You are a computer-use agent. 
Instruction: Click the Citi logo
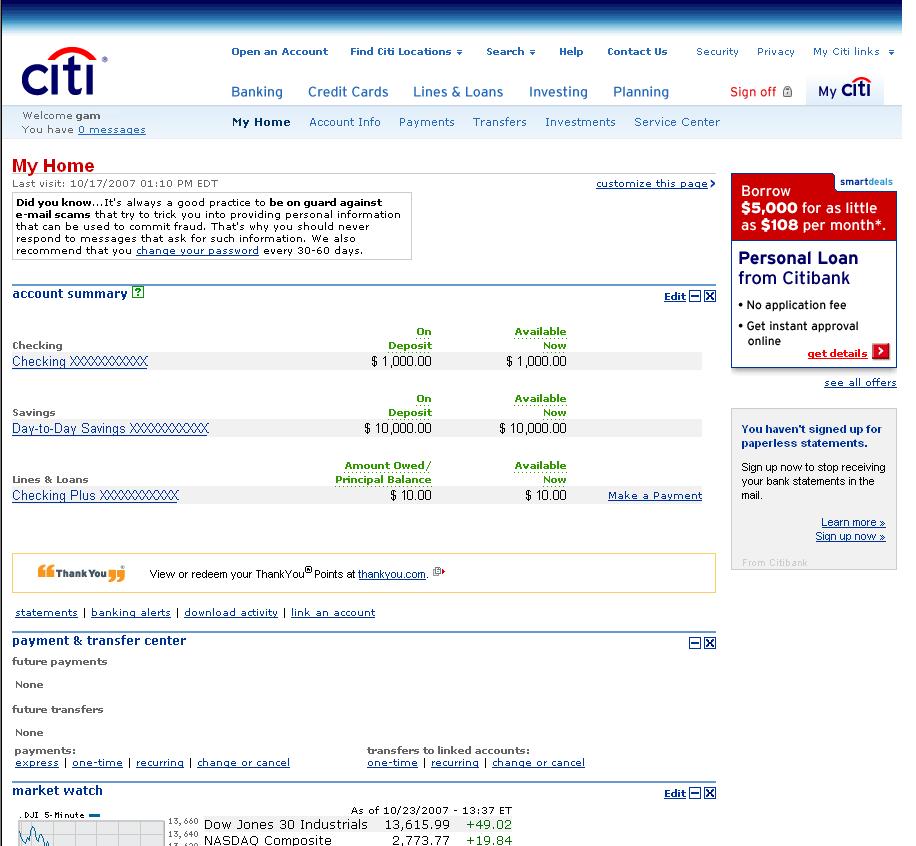pos(63,72)
